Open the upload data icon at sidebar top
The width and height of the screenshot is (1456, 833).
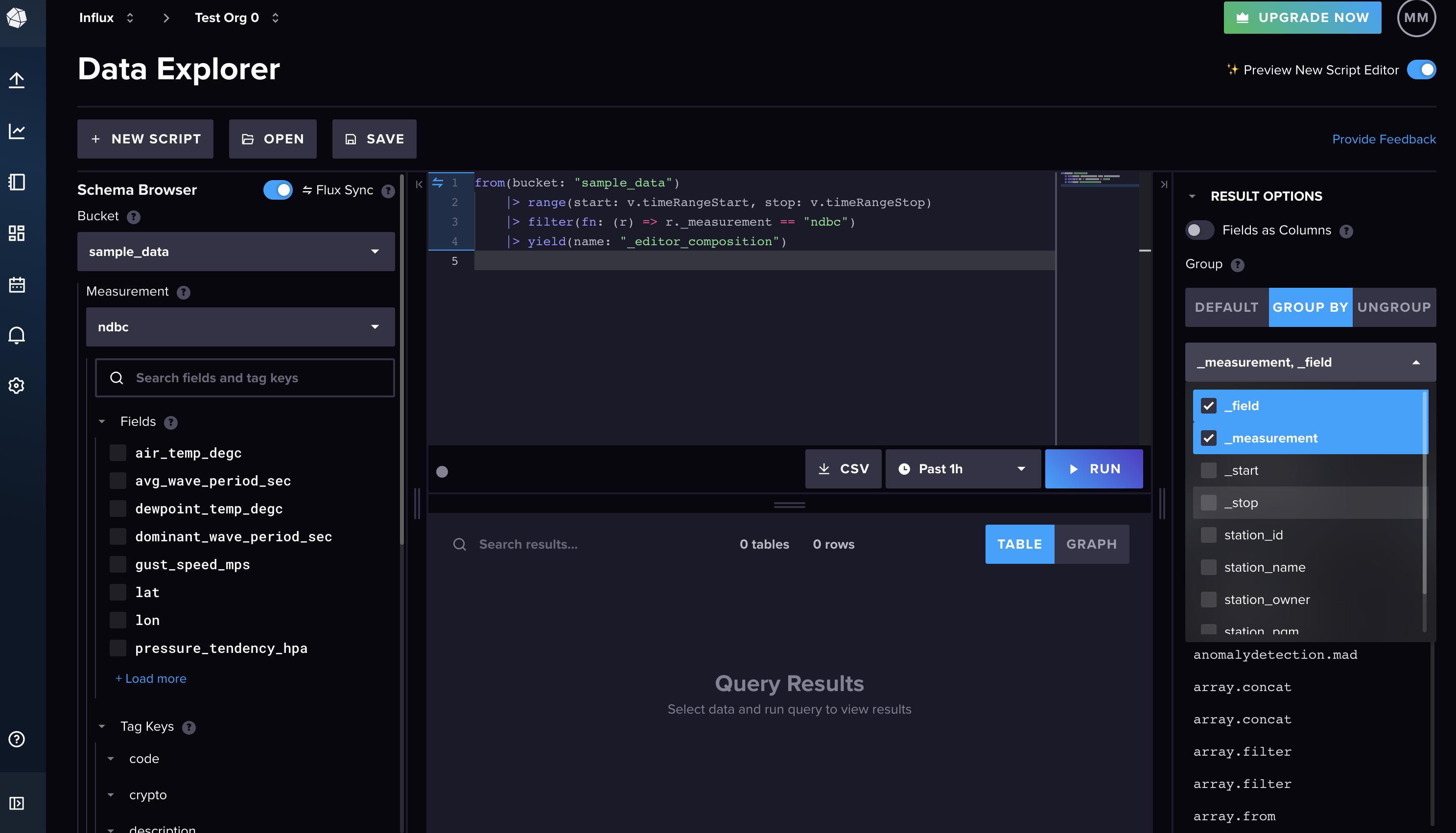coord(17,81)
